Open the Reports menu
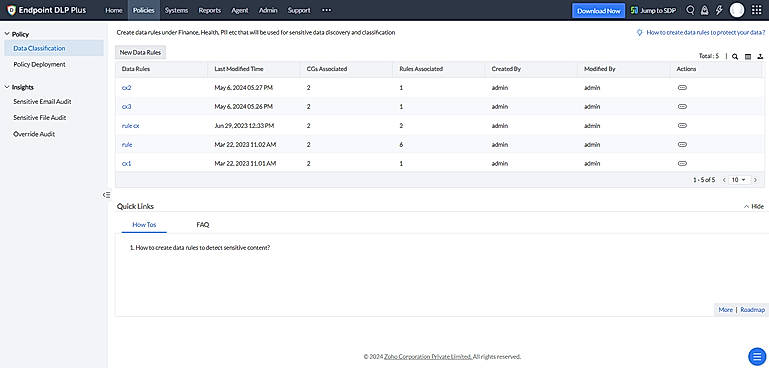The height and width of the screenshot is (368, 769). (209, 10)
